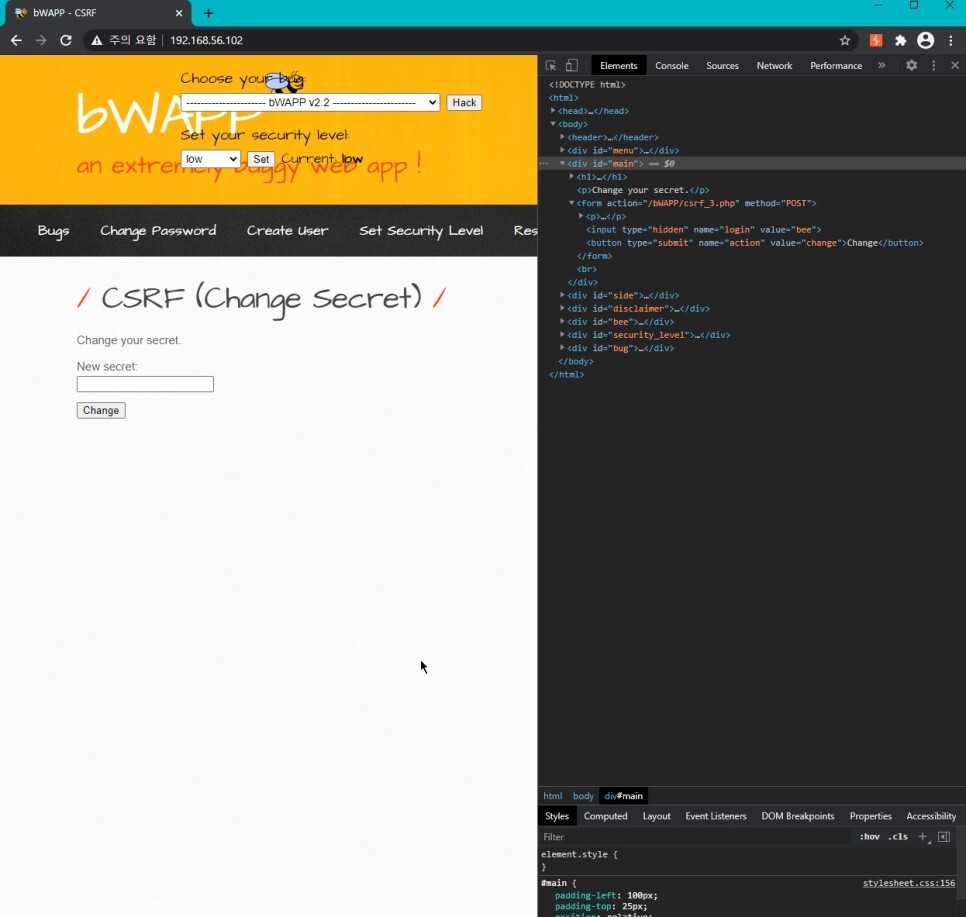Image resolution: width=966 pixels, height=917 pixels.
Task: Open the Change Password menu link
Action: 158,230
